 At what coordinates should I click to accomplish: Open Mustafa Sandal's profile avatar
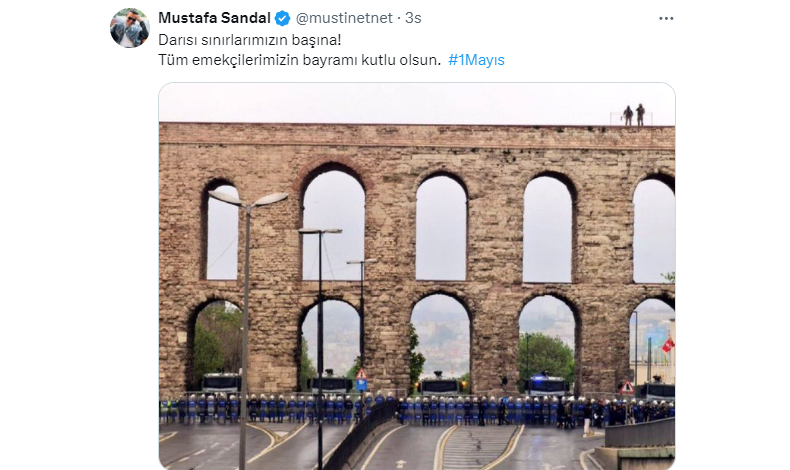pos(129,28)
